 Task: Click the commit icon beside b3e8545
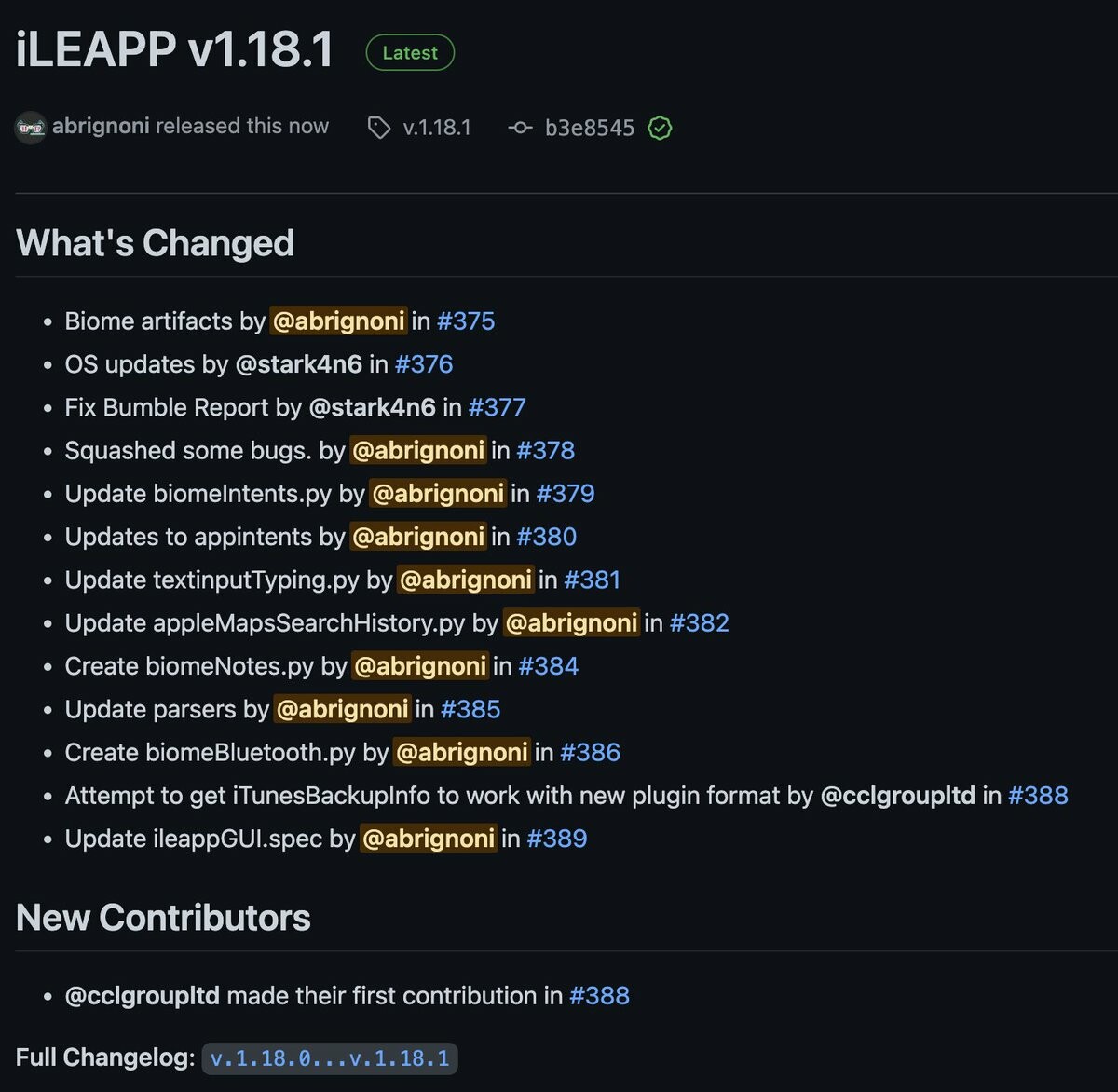click(x=520, y=128)
